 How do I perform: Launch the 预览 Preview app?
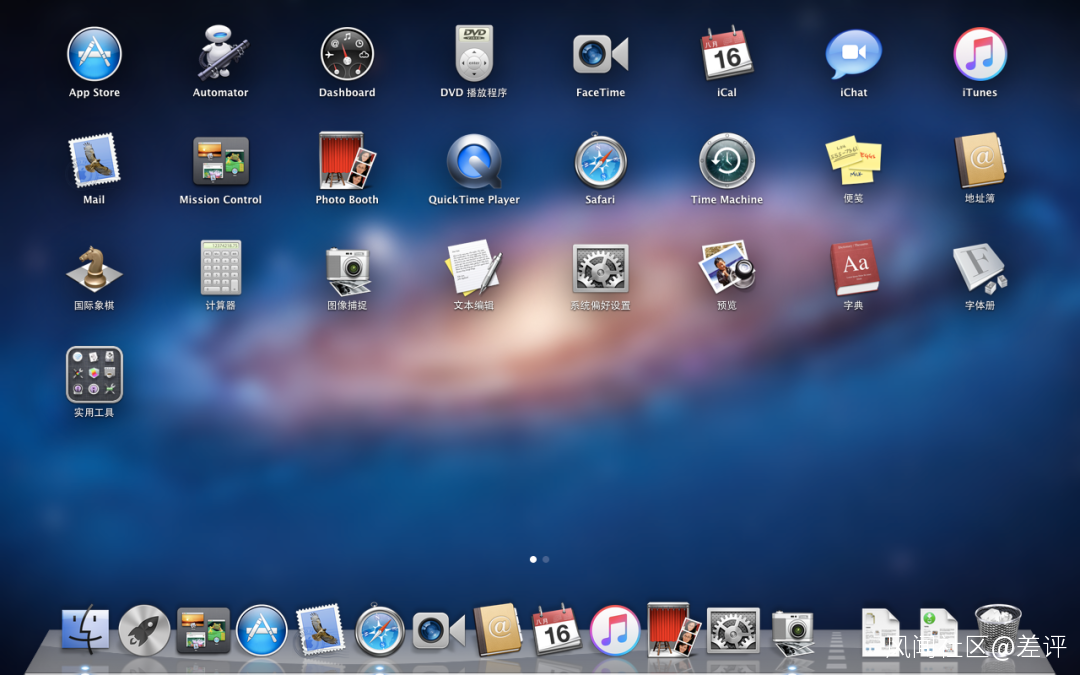pyautogui.click(x=727, y=268)
